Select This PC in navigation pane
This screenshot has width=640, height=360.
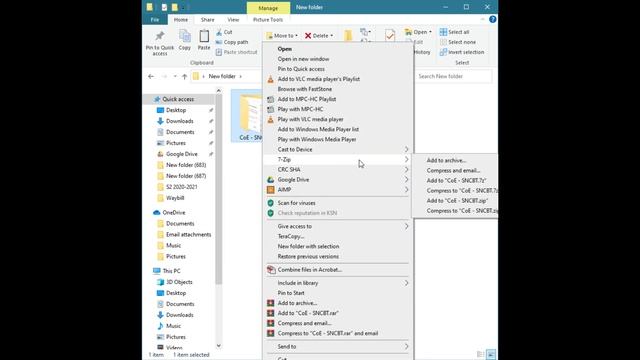171,271
